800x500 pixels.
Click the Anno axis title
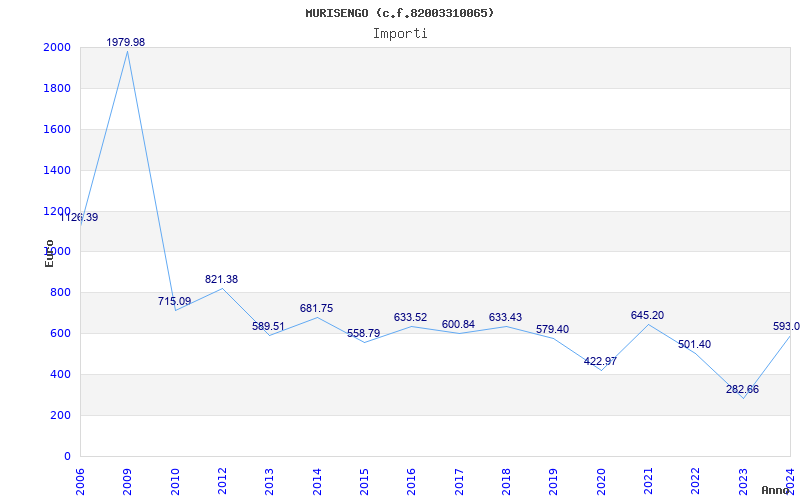[776, 490]
